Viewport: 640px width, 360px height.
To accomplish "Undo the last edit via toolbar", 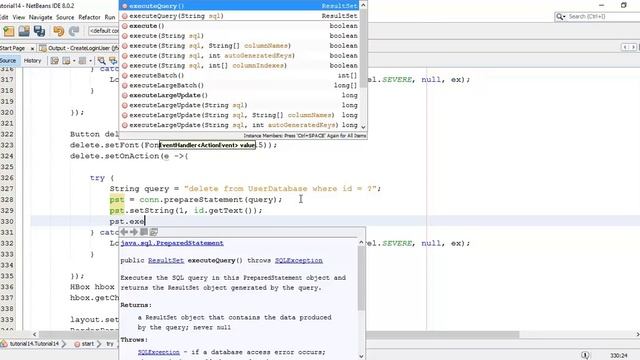I will point(58,31).
